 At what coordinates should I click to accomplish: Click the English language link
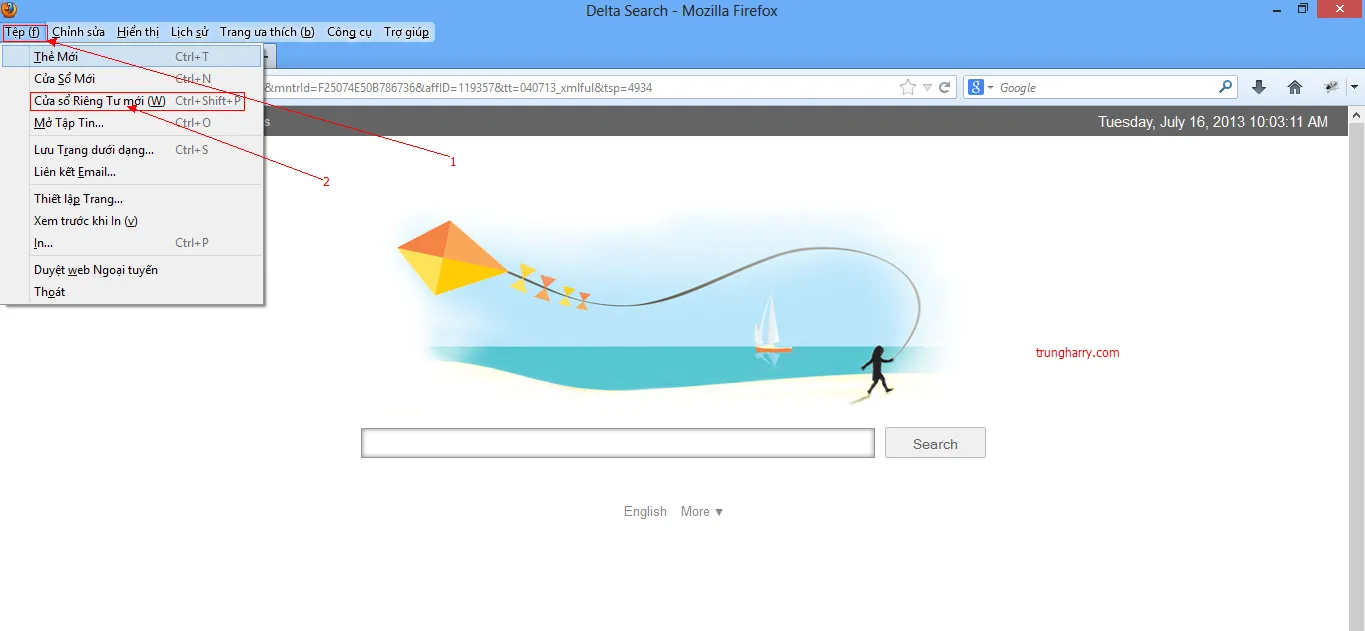645,512
